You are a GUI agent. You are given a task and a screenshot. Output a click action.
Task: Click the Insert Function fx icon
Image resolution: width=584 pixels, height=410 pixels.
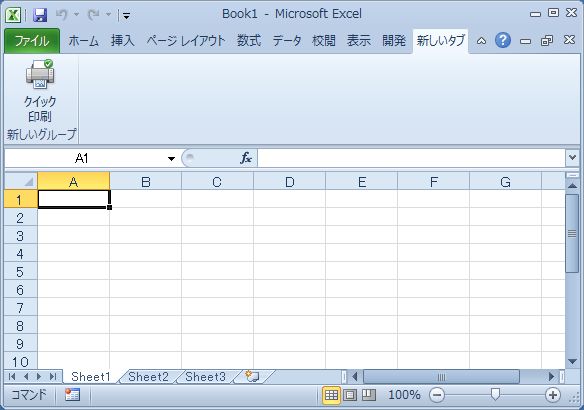[x=245, y=158]
